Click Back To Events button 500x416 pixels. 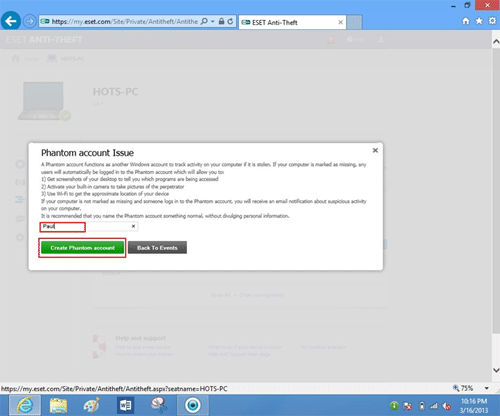(x=157, y=248)
